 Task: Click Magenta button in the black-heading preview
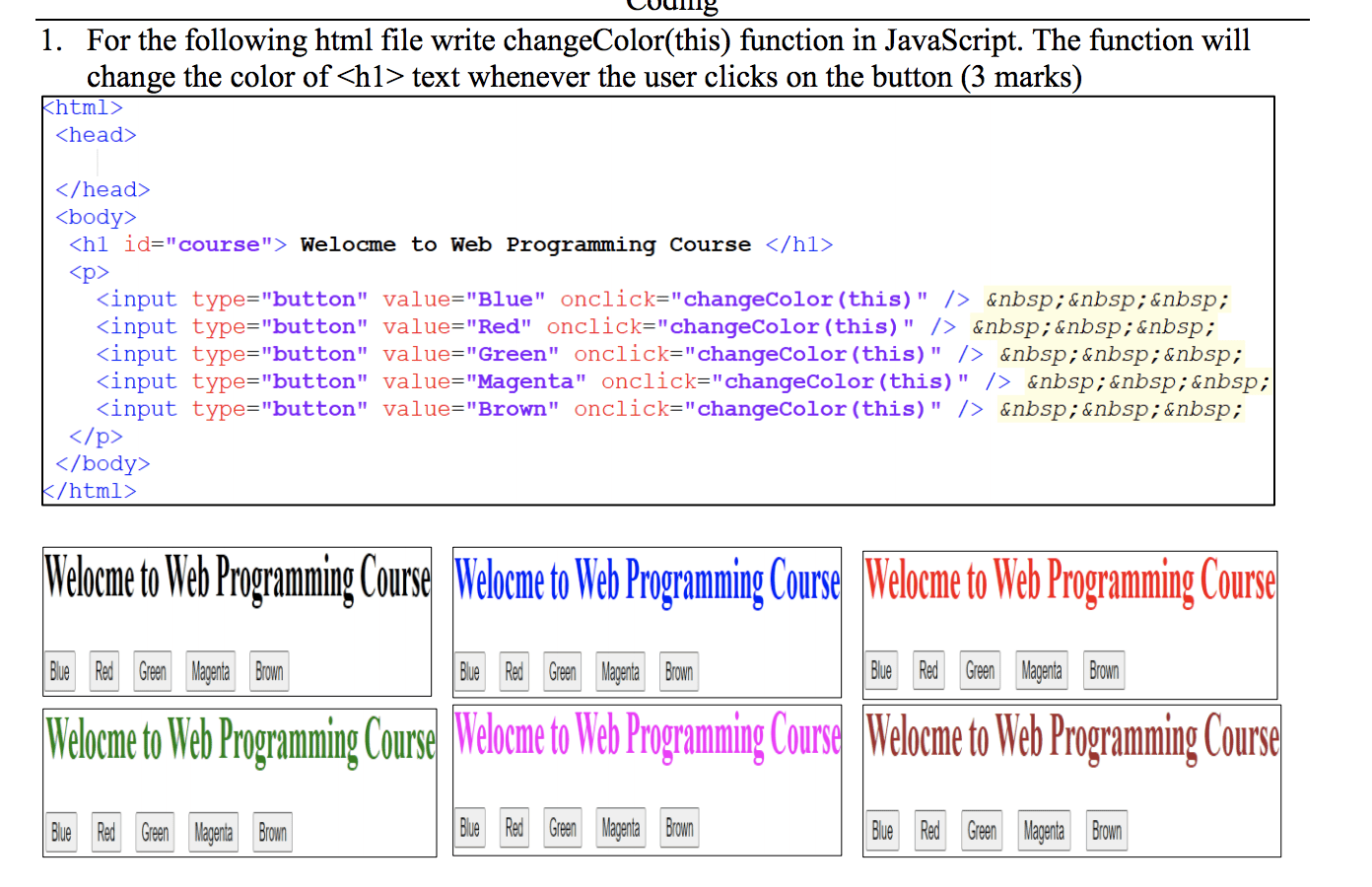(x=210, y=671)
